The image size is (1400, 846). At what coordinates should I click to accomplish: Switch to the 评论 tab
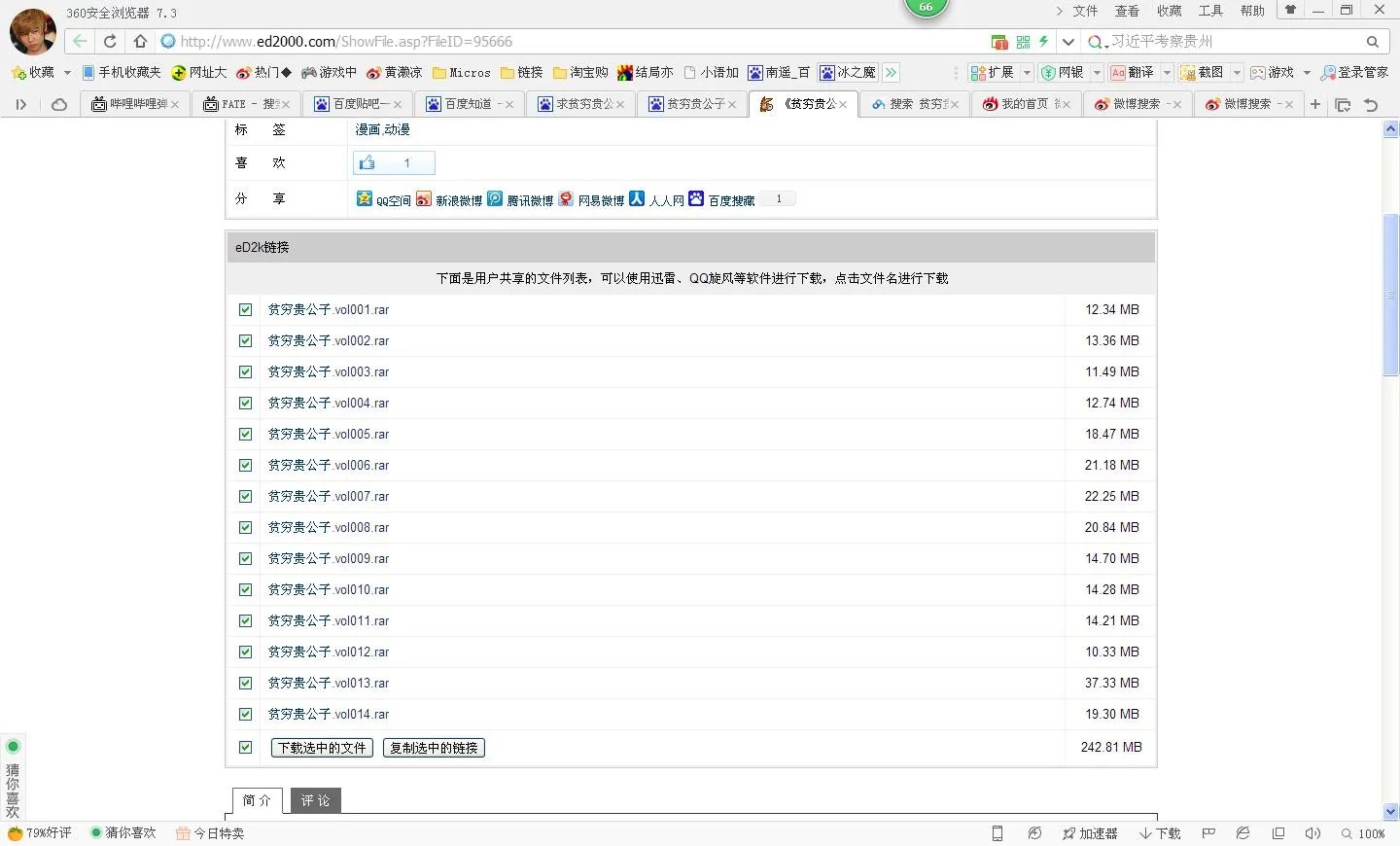[x=315, y=799]
